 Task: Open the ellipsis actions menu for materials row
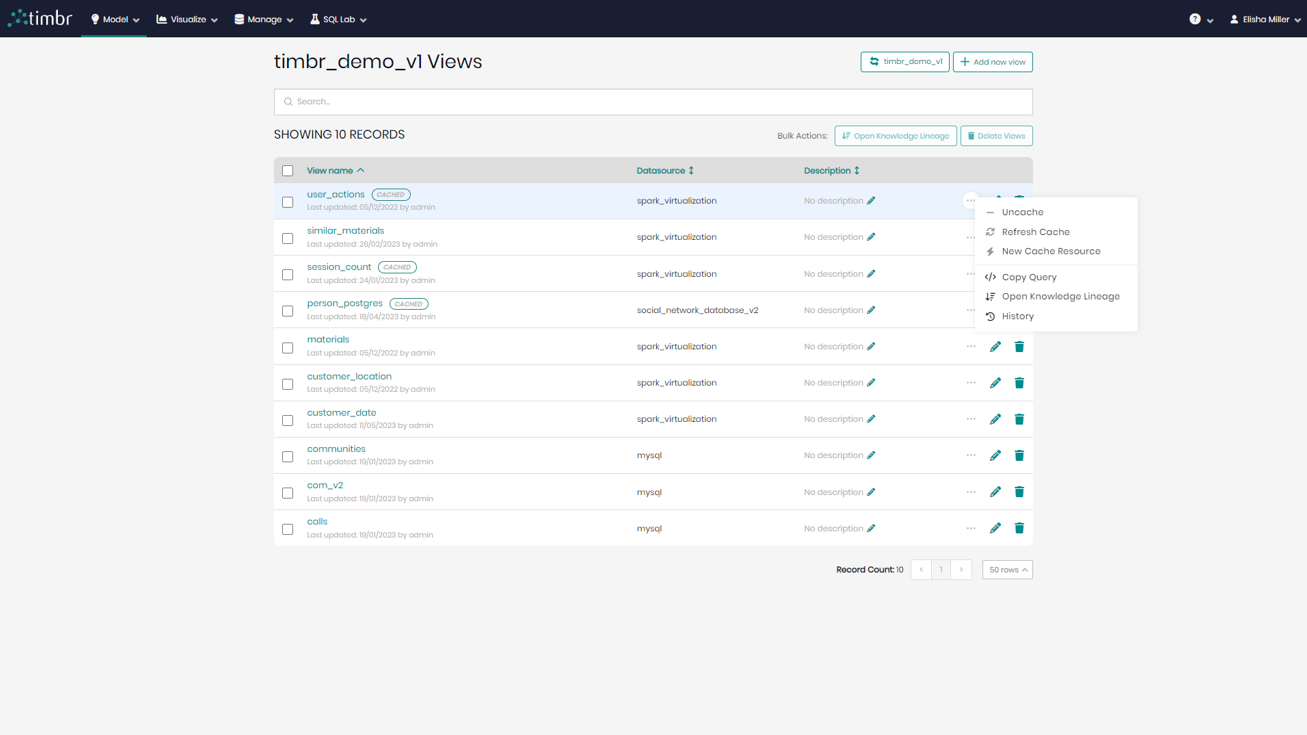(x=969, y=346)
